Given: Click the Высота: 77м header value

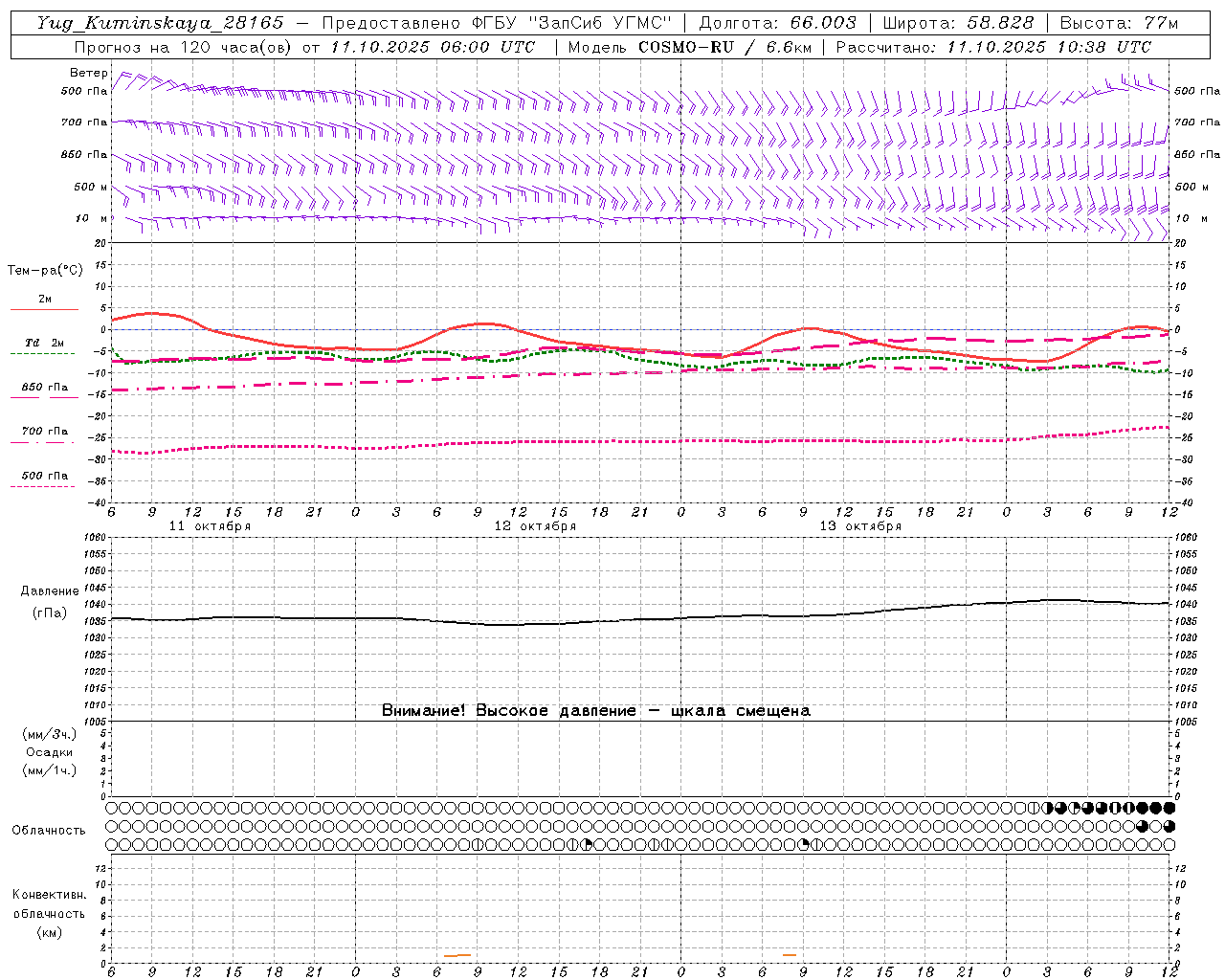Looking at the screenshot, I should coord(1120,23).
